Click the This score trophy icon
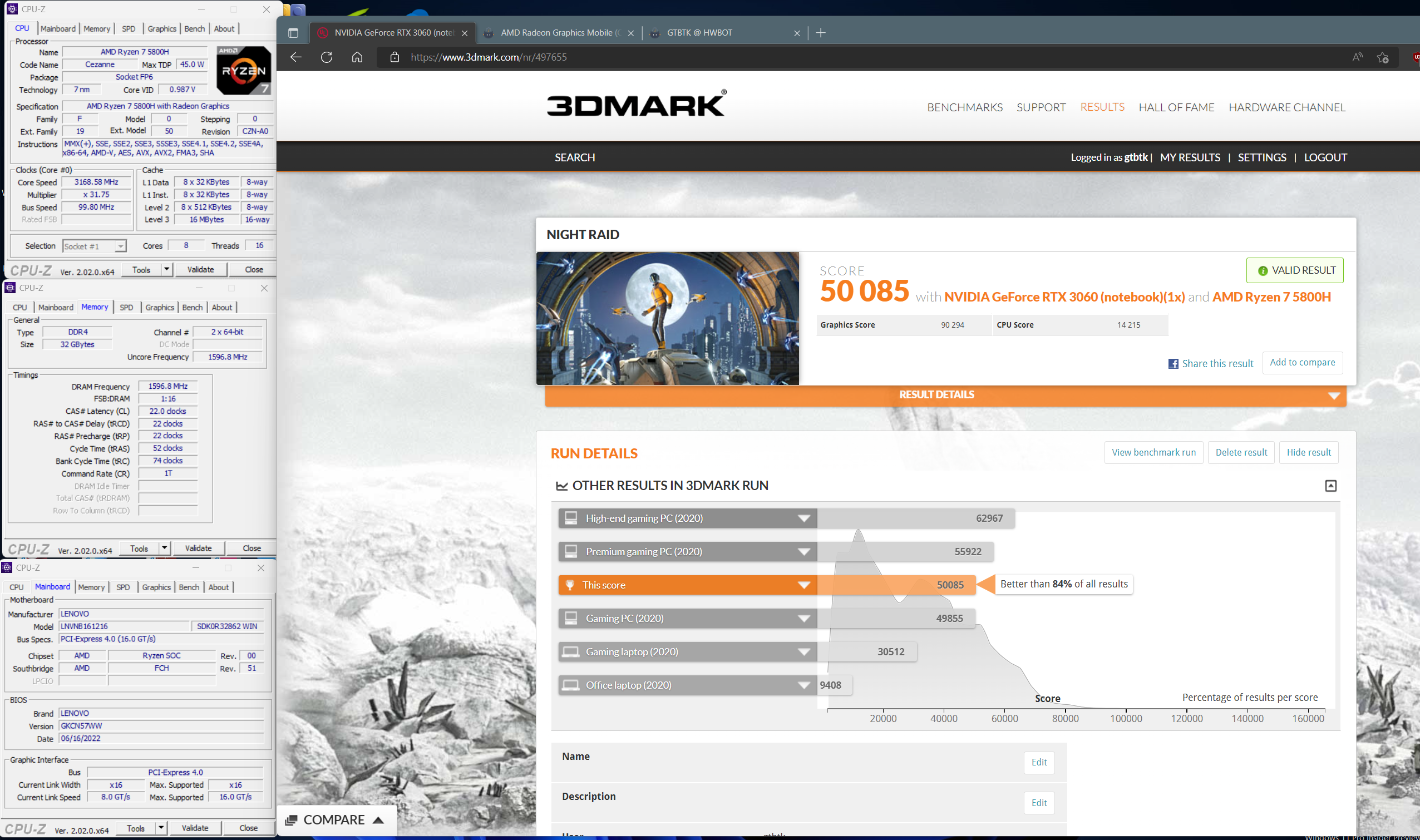This screenshot has height=840, width=1420. (570, 585)
